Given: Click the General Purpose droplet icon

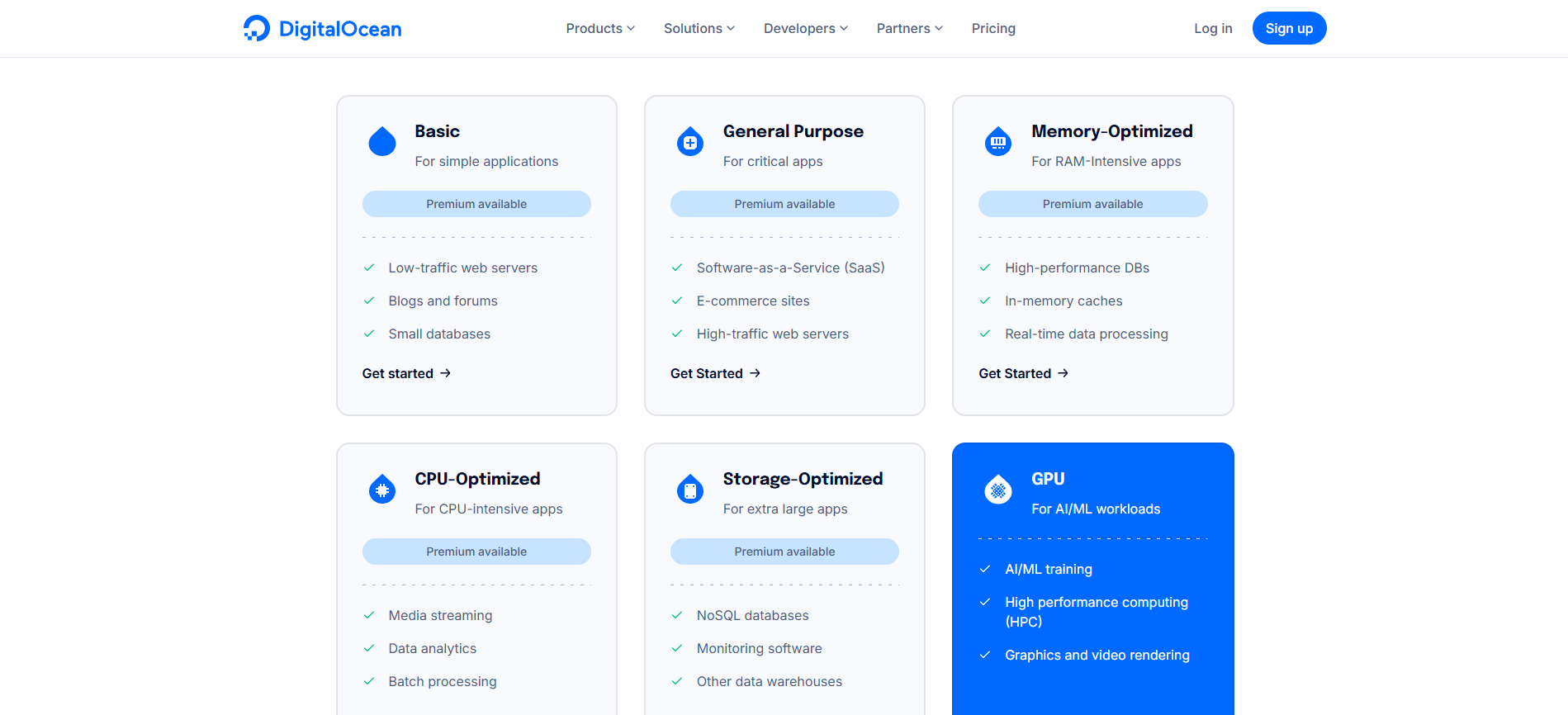Looking at the screenshot, I should 690,142.
